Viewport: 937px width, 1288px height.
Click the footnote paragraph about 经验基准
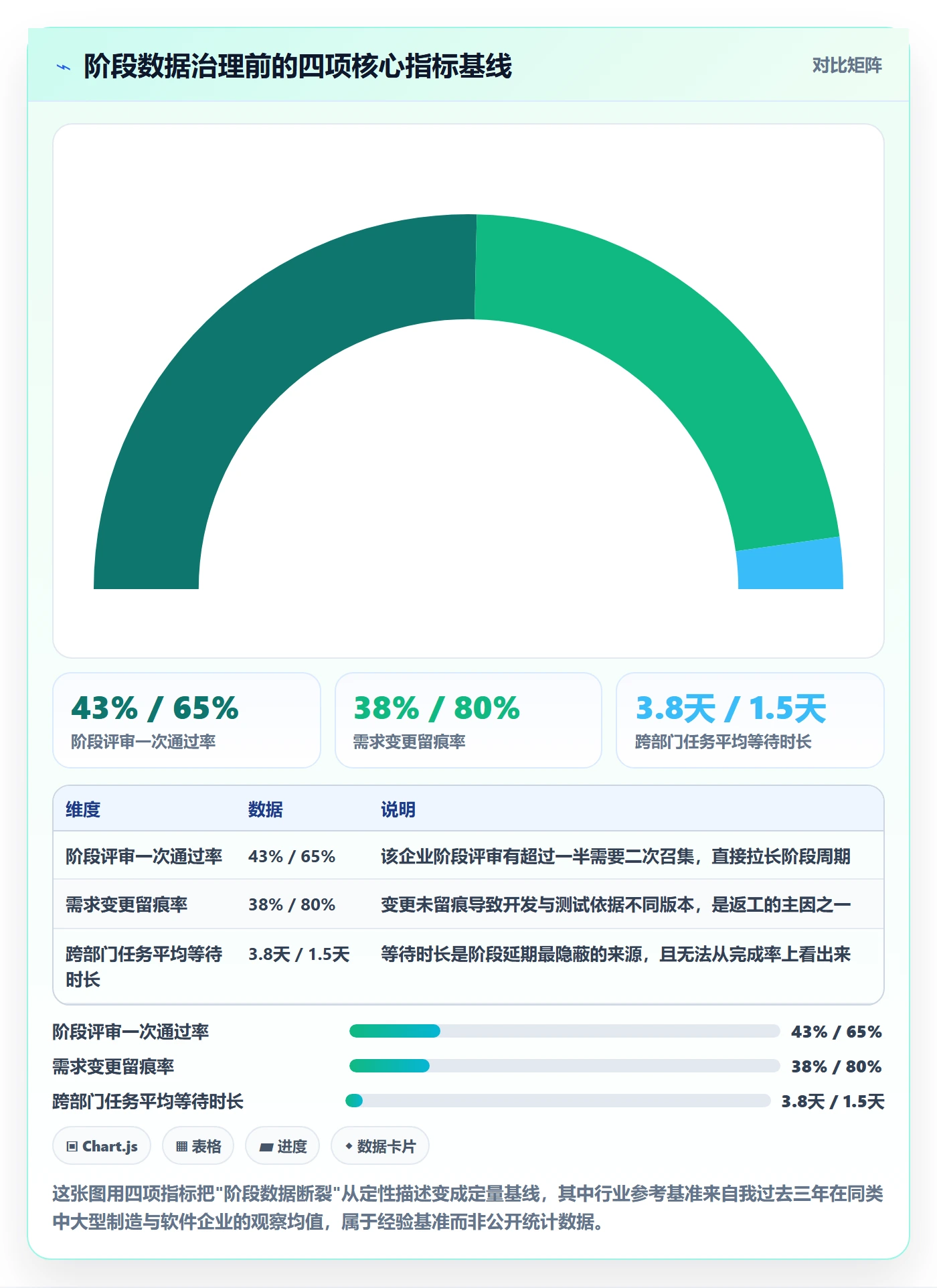tap(468, 1207)
